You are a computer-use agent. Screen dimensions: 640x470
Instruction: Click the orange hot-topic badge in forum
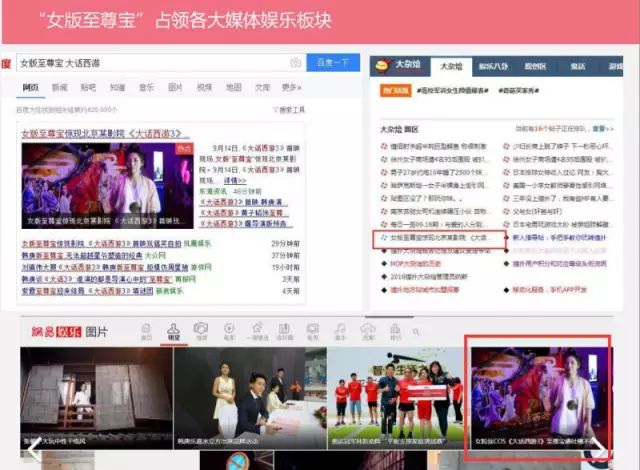click(396, 91)
